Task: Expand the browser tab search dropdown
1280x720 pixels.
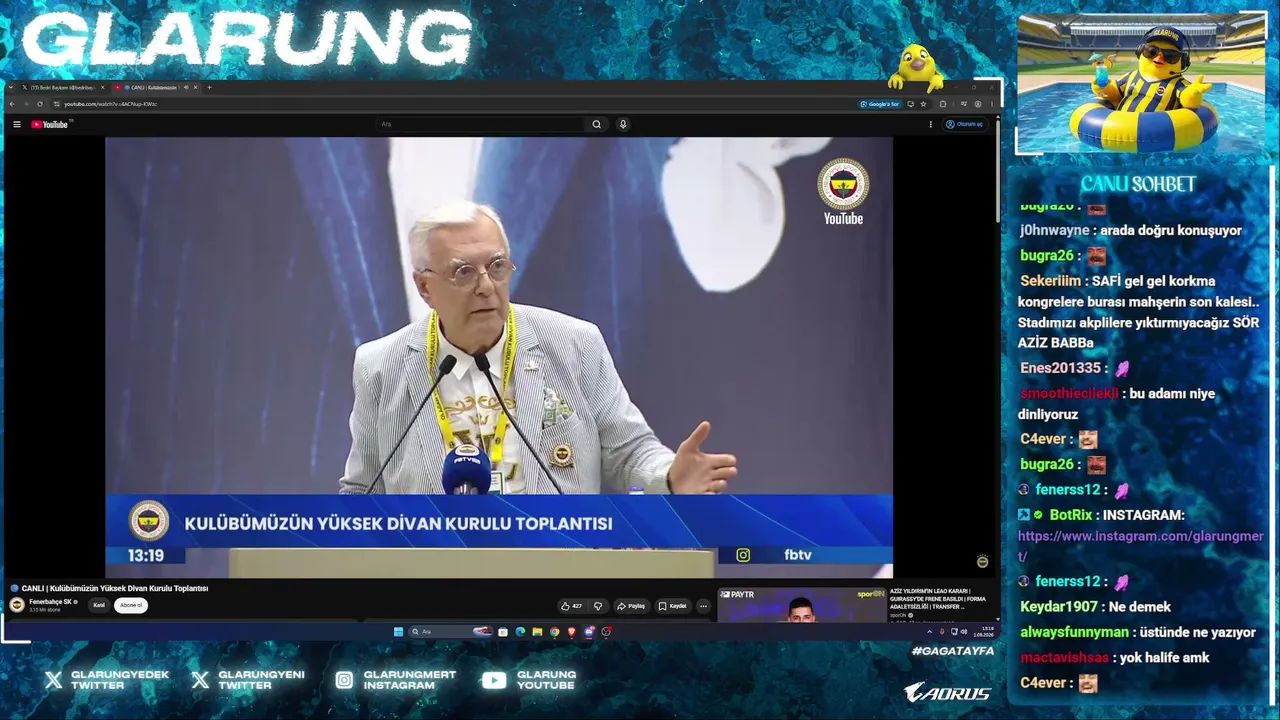Action: (11, 87)
